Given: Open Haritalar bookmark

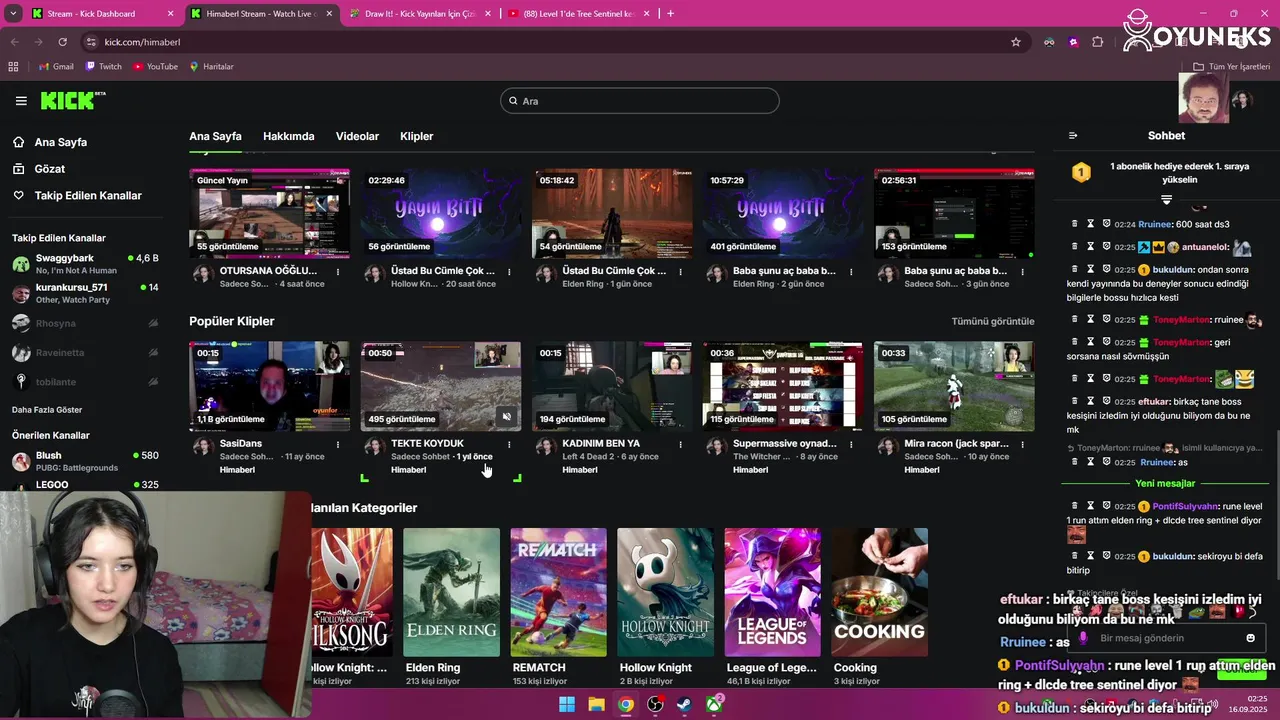Looking at the screenshot, I should 211,67.
